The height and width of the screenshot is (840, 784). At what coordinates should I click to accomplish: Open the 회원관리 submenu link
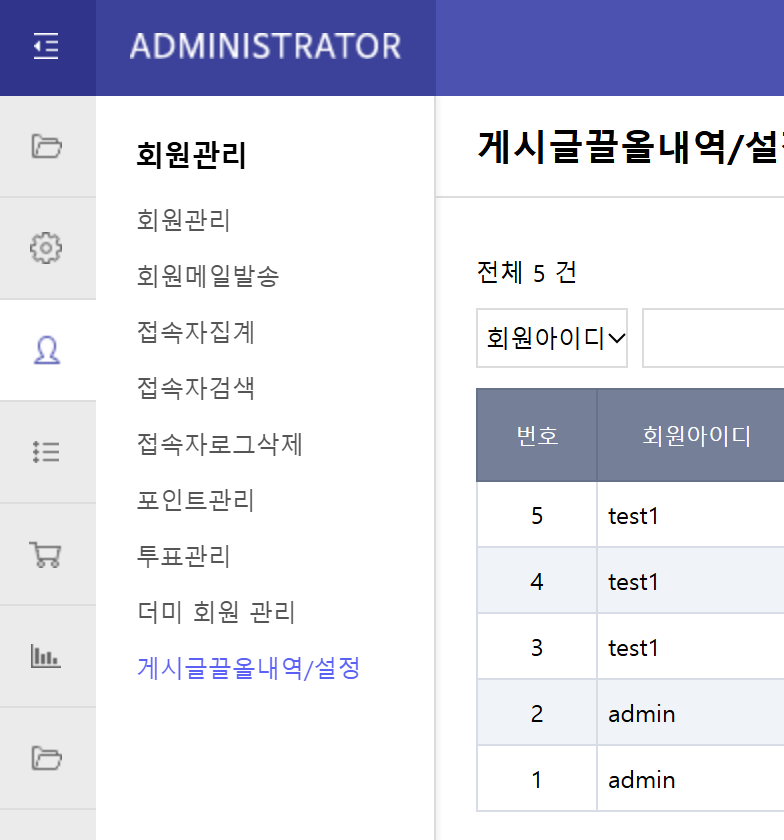tap(183, 220)
